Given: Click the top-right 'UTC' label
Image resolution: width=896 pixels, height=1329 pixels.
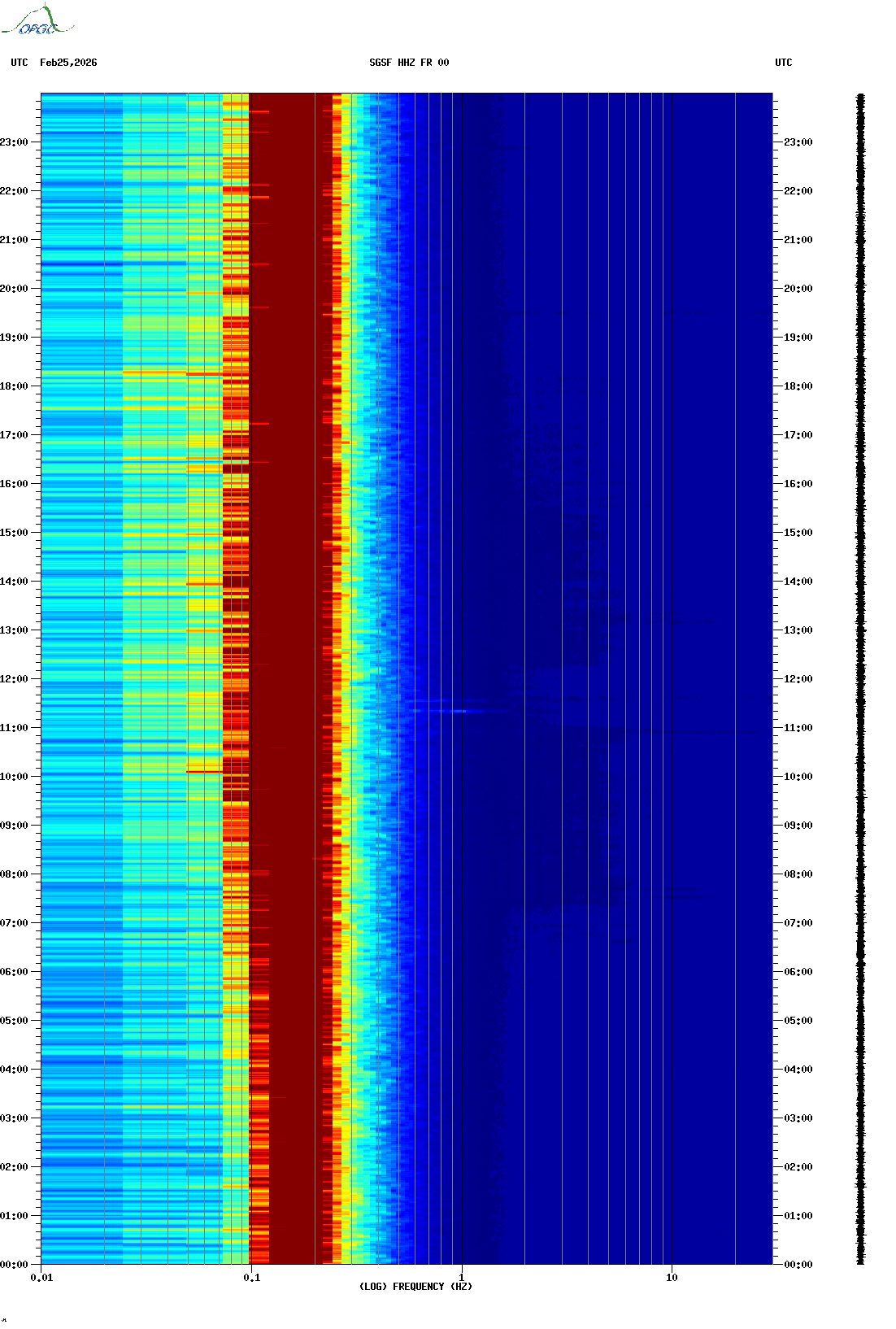Looking at the screenshot, I should (783, 63).
